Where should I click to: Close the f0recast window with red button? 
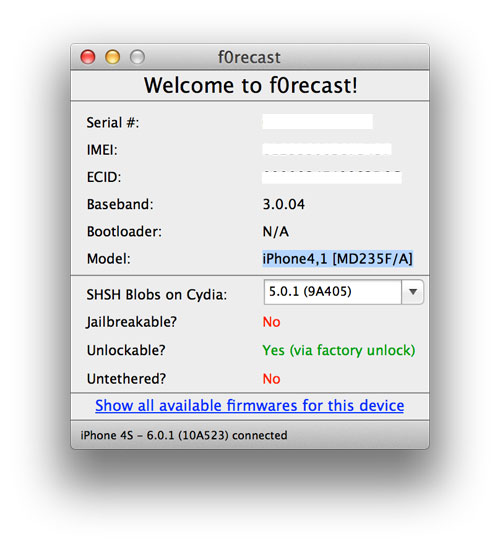pyautogui.click(x=88, y=57)
